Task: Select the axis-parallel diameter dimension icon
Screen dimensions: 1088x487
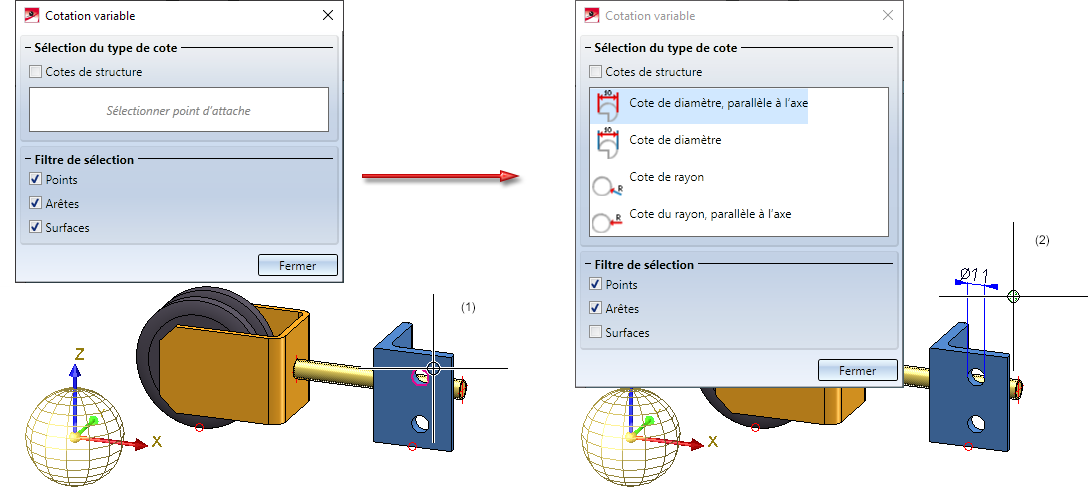Action: 608,105
